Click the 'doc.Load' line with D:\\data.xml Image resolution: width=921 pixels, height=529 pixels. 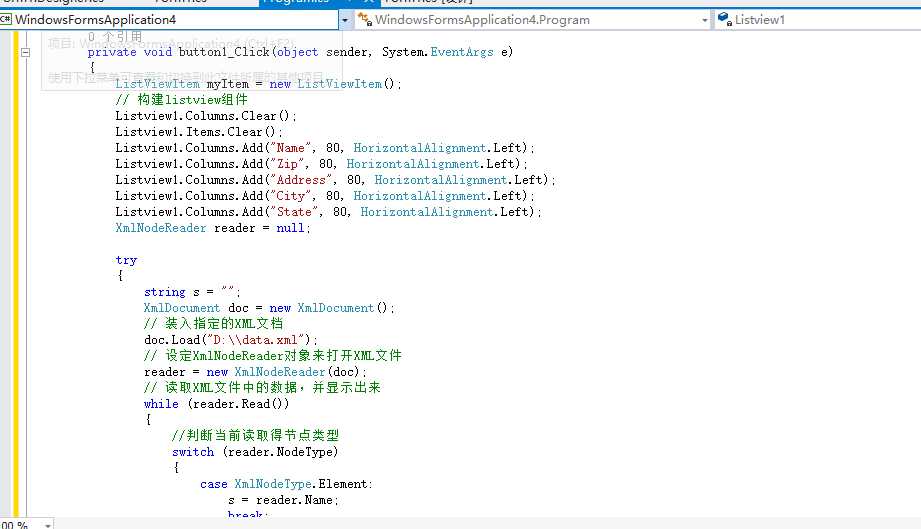tap(230, 340)
